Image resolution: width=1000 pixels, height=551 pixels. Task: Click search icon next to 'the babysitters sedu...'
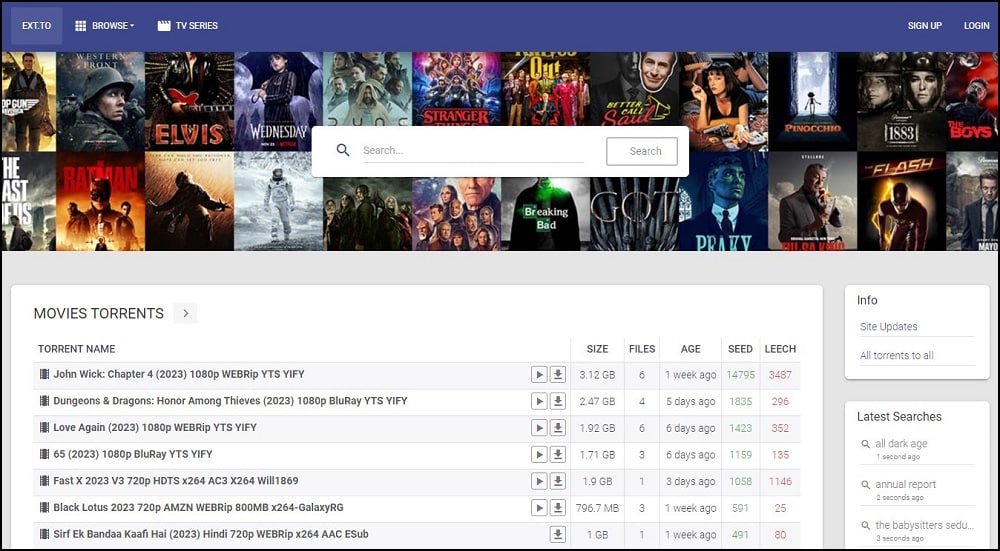click(x=865, y=525)
